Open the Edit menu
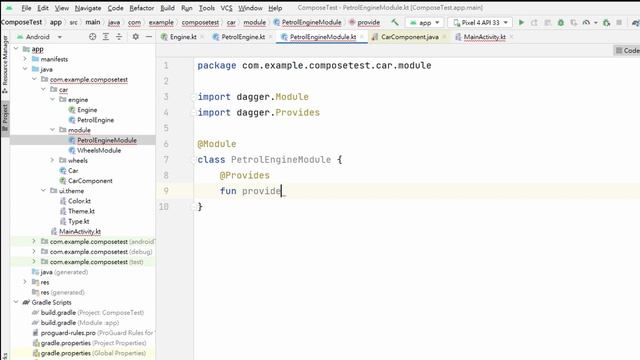This screenshot has height=360, width=640. 43,8
